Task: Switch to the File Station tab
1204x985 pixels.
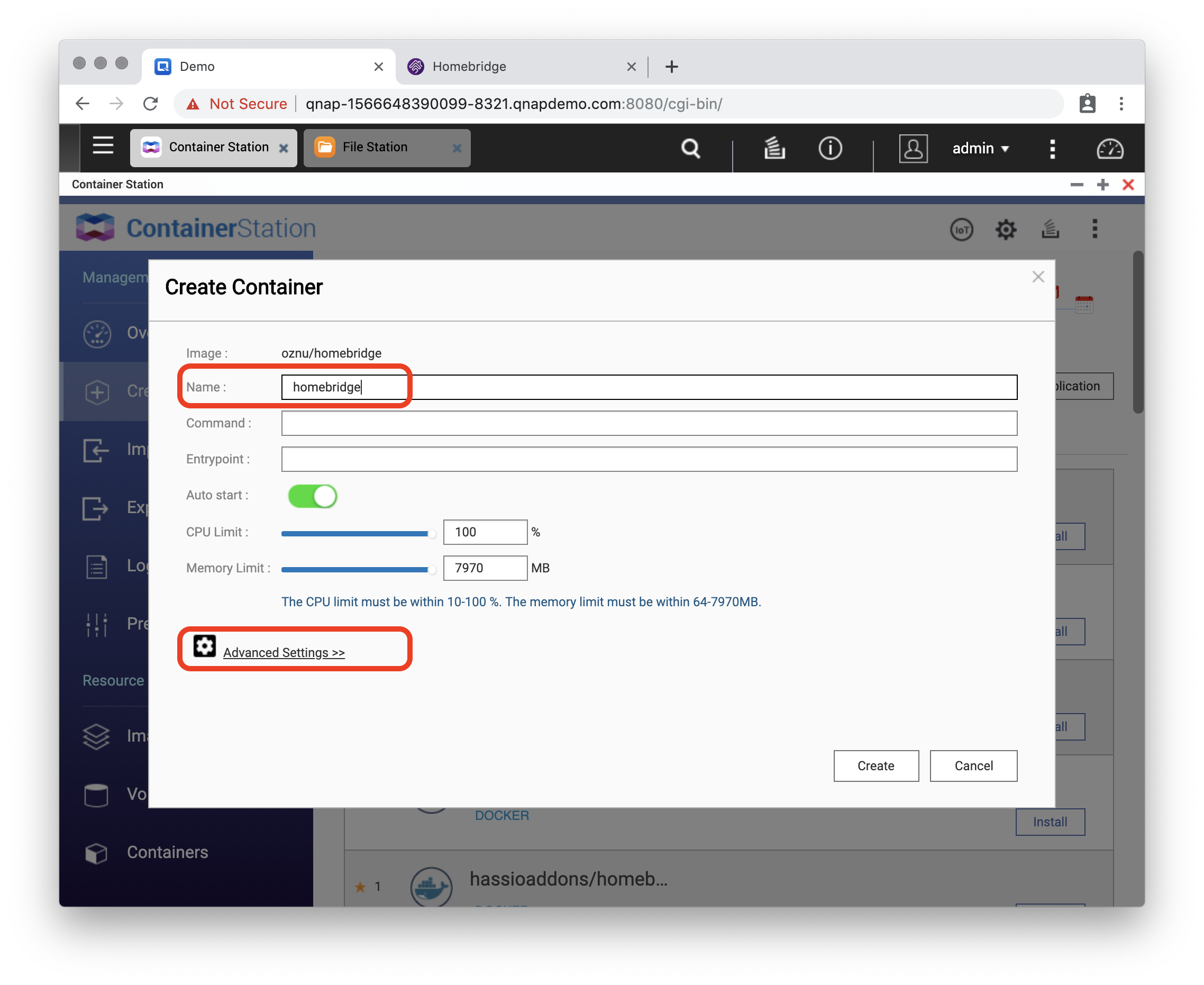Action: point(375,148)
